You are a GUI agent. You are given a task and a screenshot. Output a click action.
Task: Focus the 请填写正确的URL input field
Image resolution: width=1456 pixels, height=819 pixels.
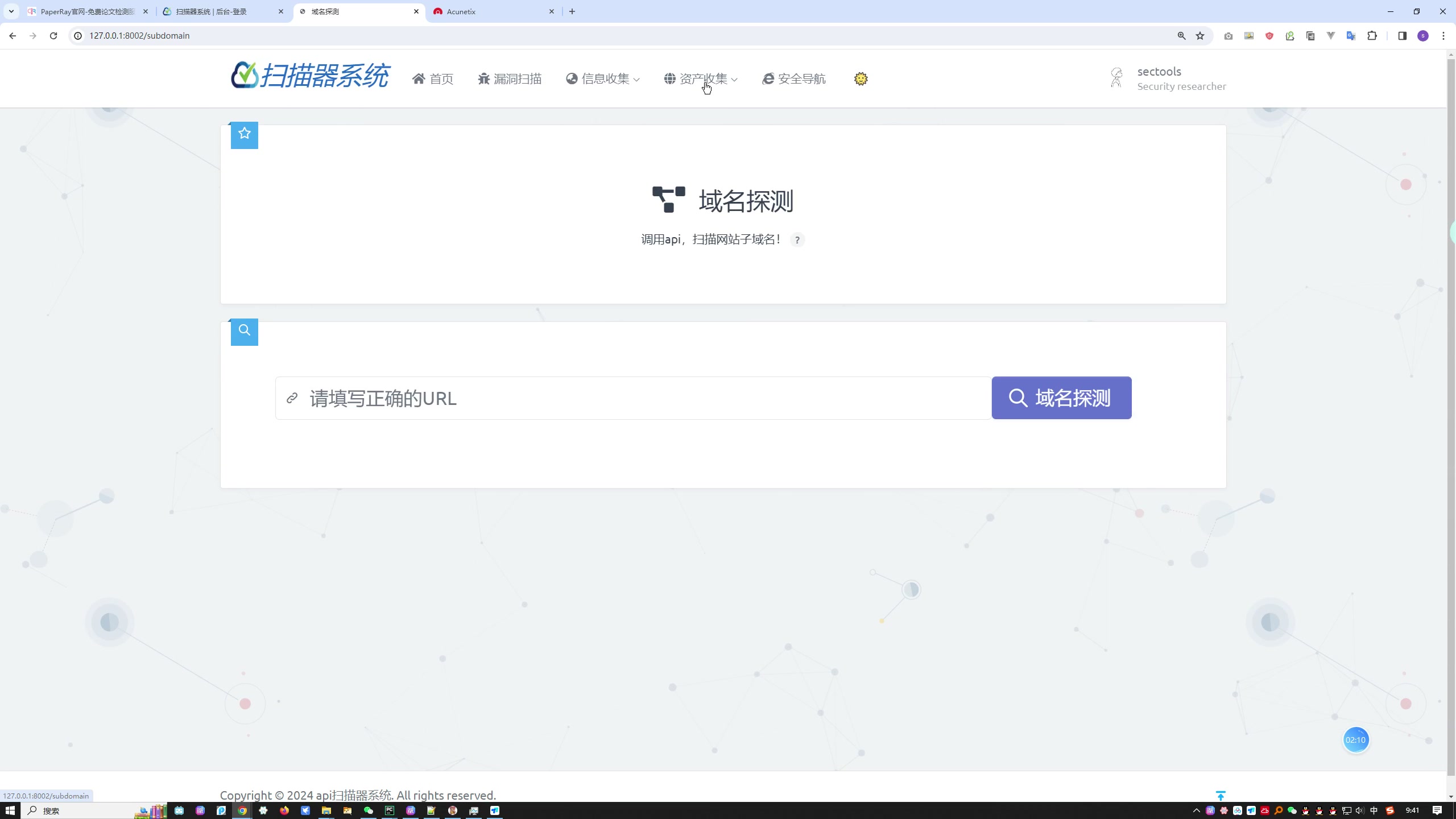tap(634, 398)
